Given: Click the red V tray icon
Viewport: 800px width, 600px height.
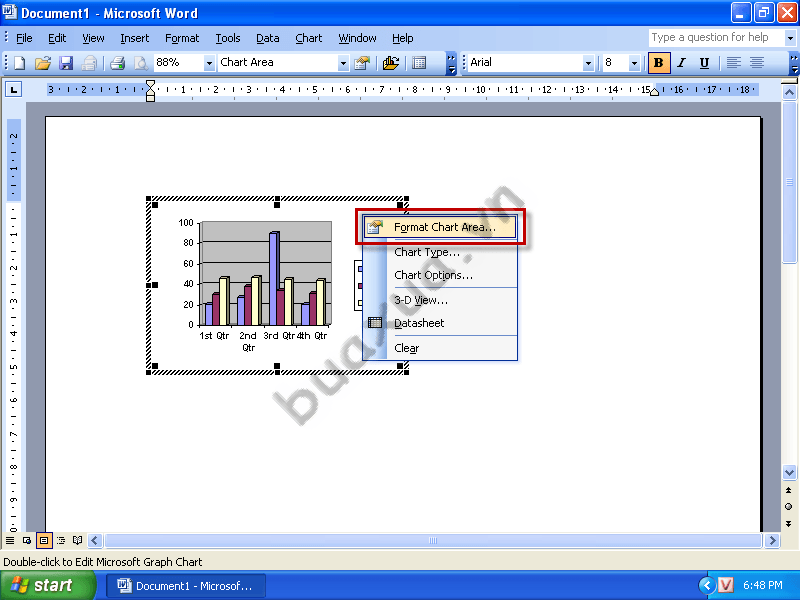Looking at the screenshot, I should click(x=726, y=585).
